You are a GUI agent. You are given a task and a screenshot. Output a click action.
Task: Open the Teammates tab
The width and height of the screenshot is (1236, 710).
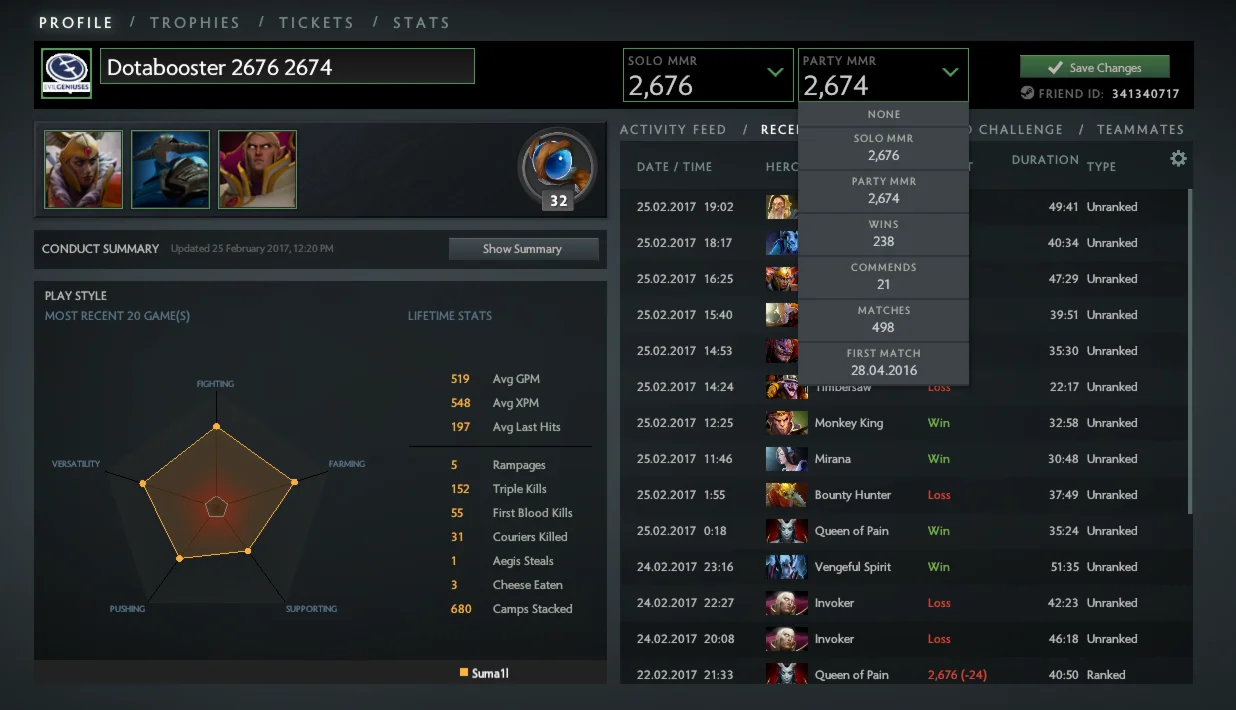click(1140, 129)
